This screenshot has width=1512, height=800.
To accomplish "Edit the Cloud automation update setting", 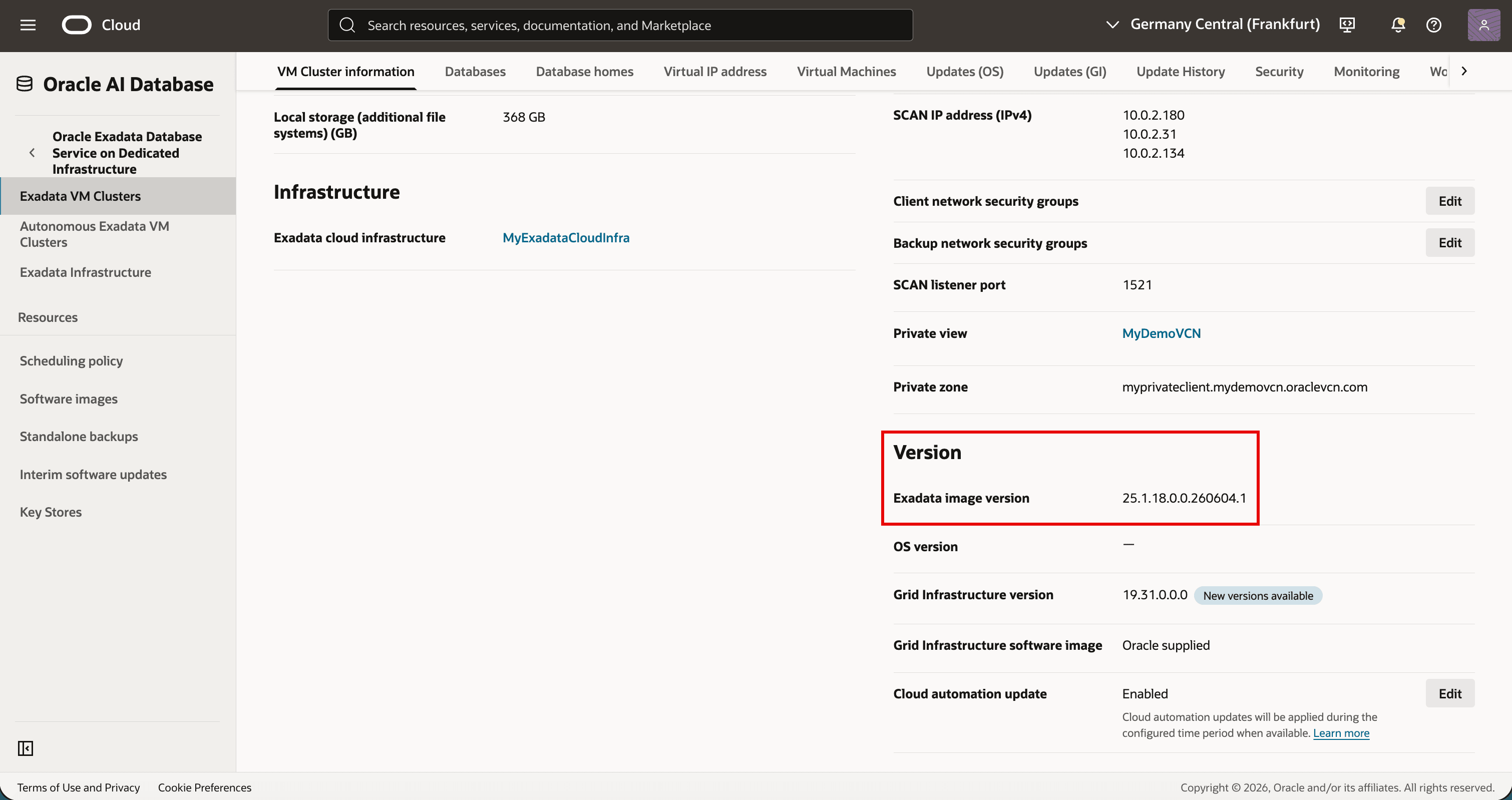I will point(1450,693).
